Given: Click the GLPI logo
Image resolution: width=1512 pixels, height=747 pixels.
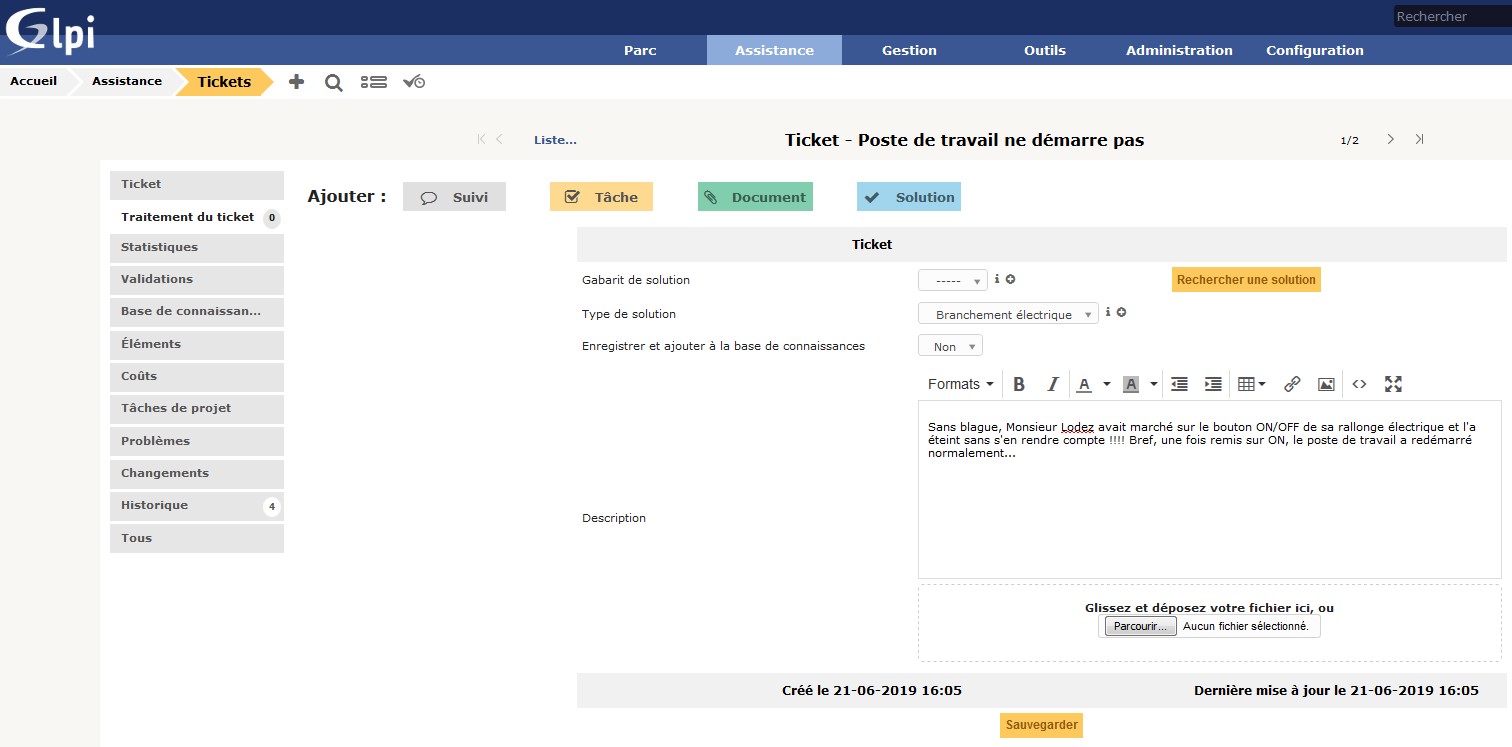Looking at the screenshot, I should point(50,32).
